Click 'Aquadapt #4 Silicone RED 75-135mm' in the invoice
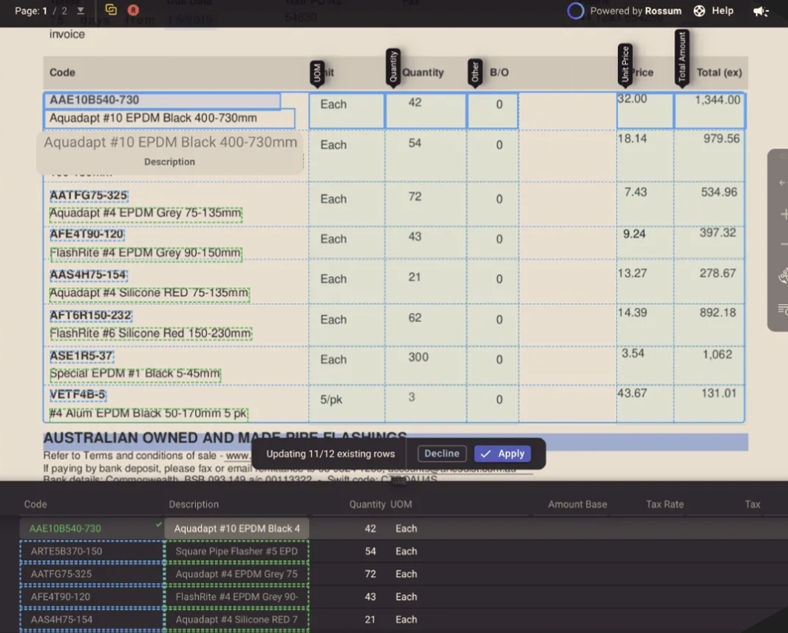Viewport: 788px width, 633px height. (149, 293)
